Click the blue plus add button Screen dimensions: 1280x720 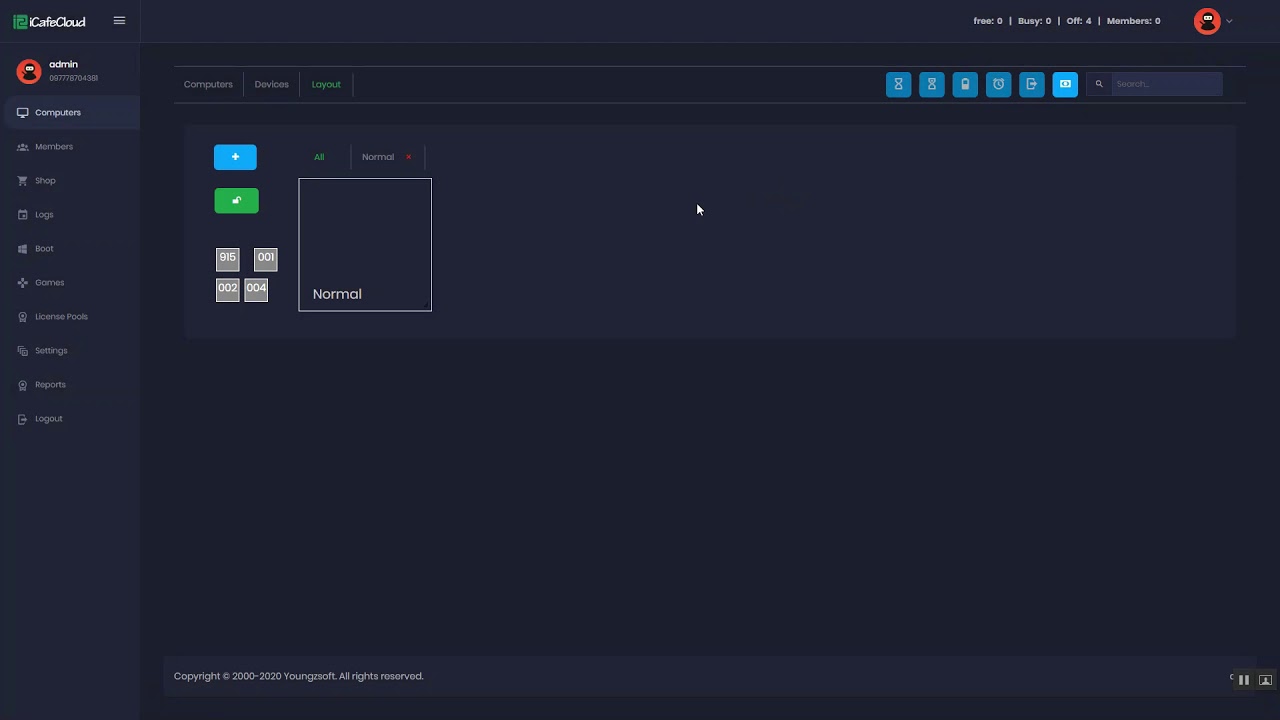(235, 157)
